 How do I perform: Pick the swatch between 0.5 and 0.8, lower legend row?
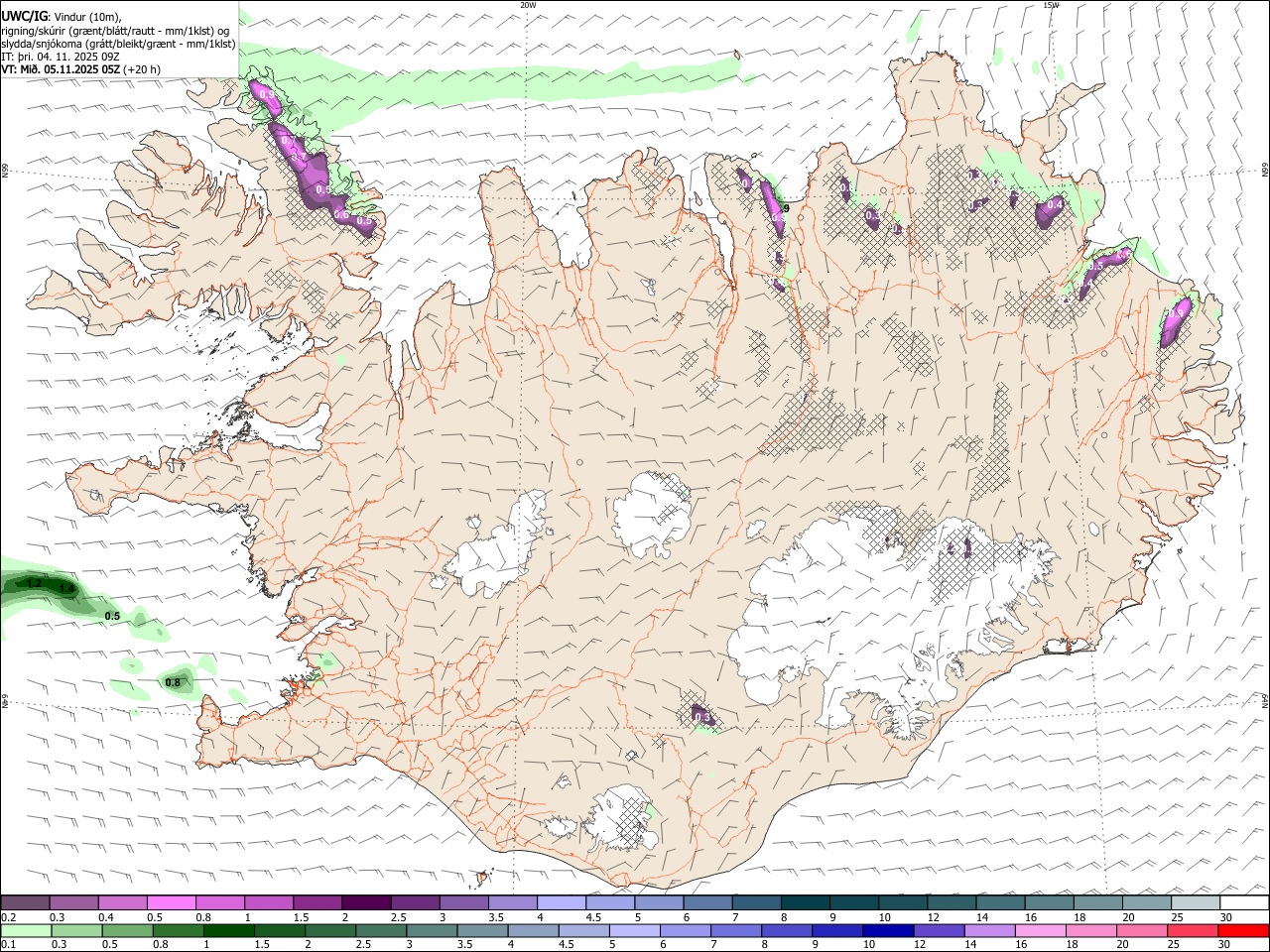(x=127, y=931)
